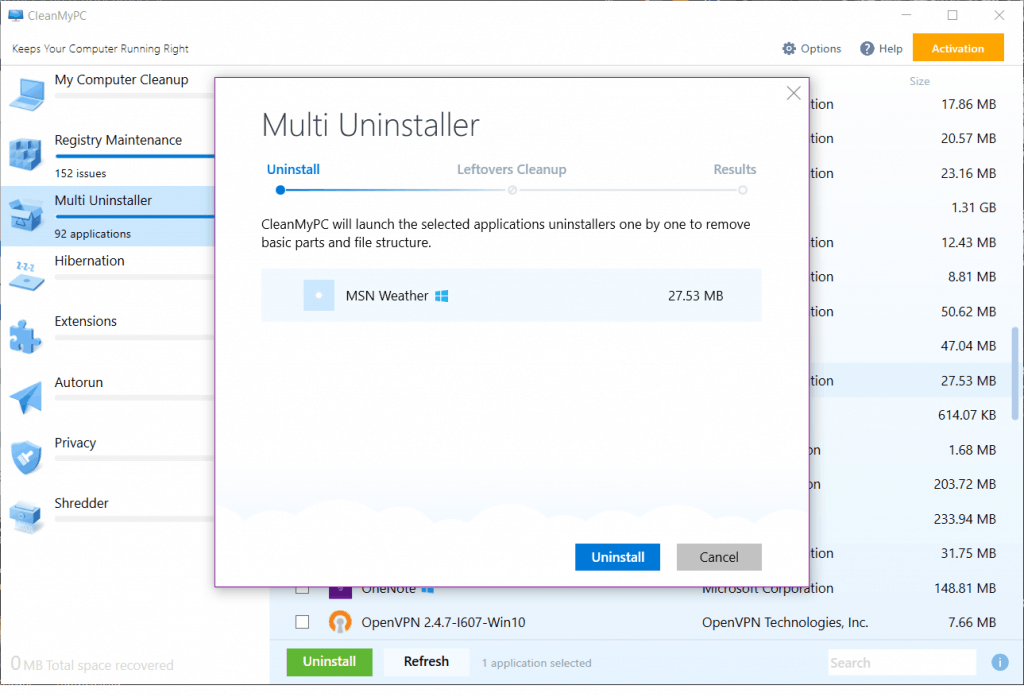Open the Registry Maintenance section
Image resolution: width=1024 pixels, height=697 pixels.
118,140
